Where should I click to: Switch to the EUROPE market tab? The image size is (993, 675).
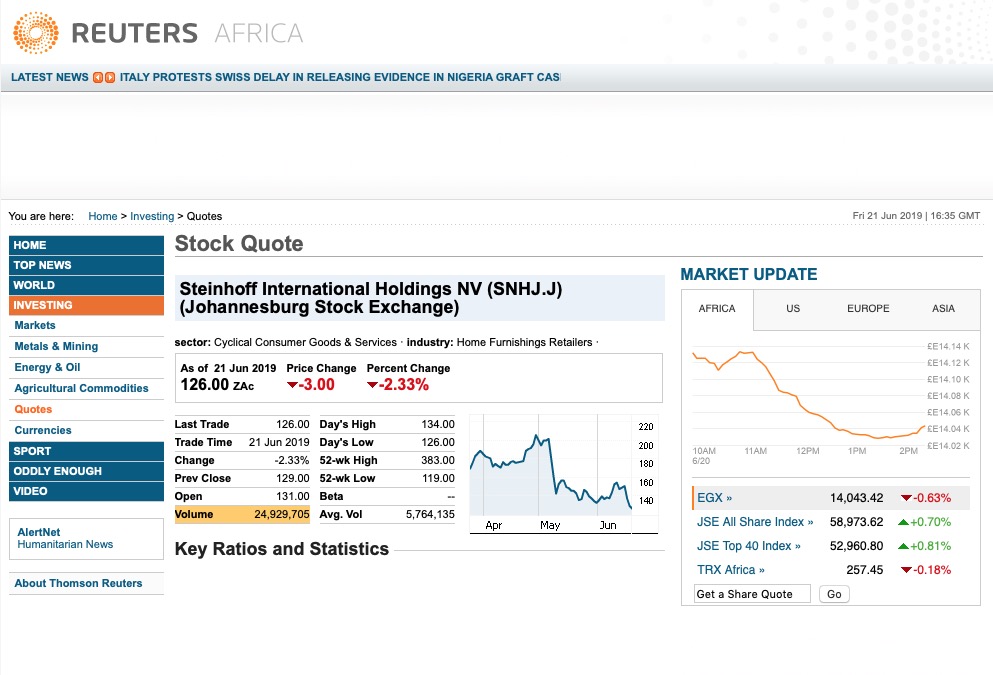click(867, 309)
